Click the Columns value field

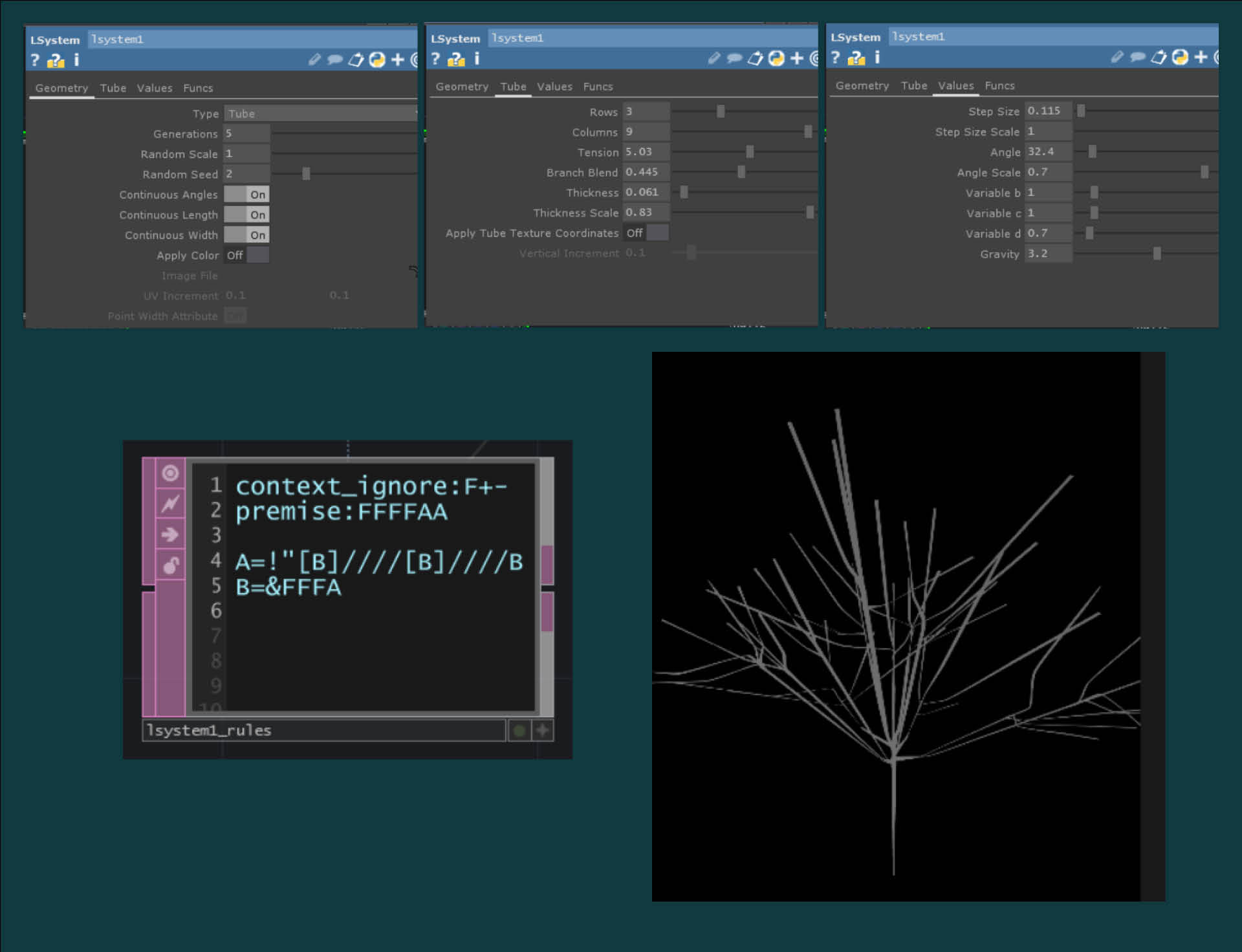[646, 132]
